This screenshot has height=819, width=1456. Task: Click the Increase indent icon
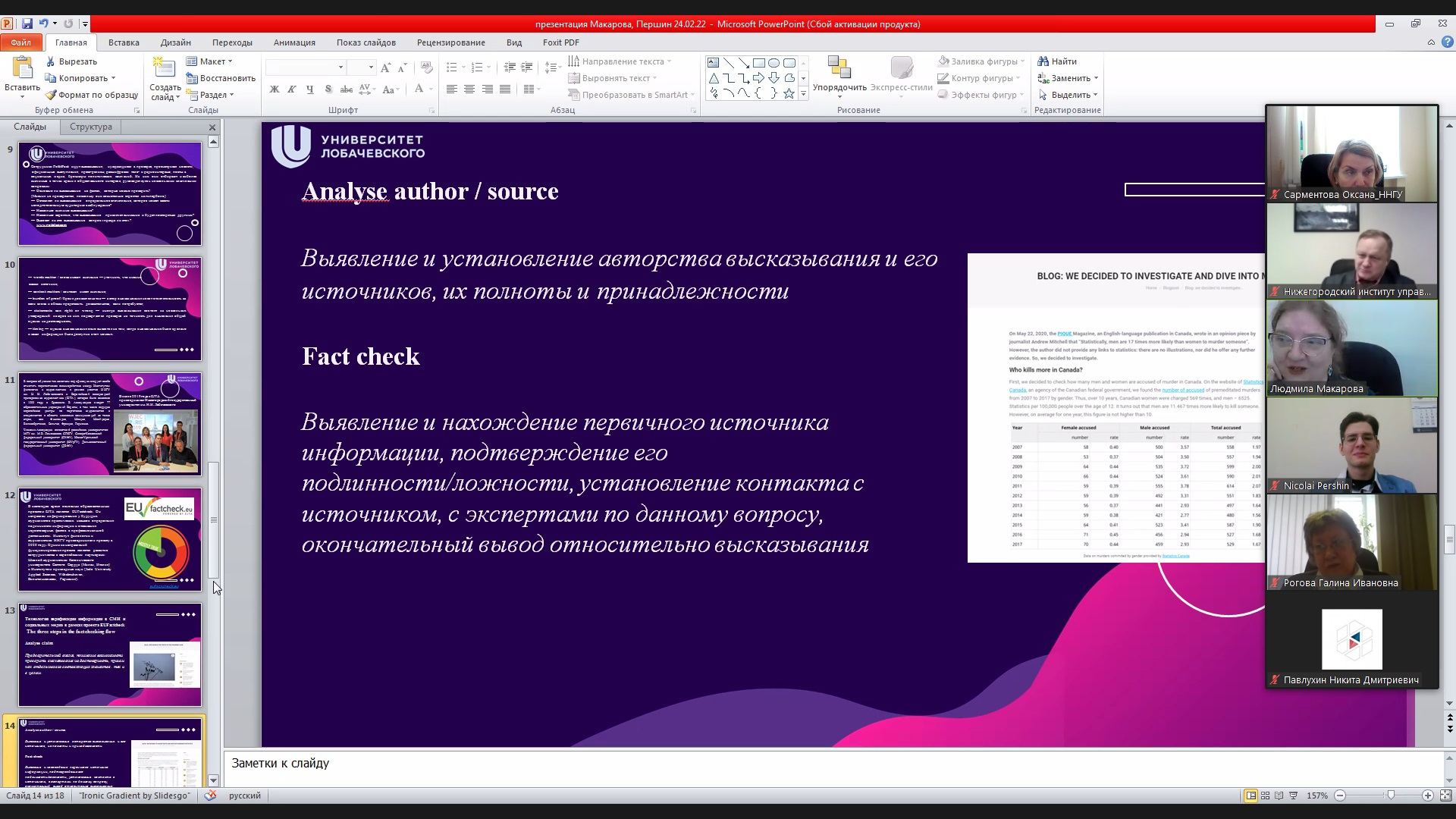point(527,67)
